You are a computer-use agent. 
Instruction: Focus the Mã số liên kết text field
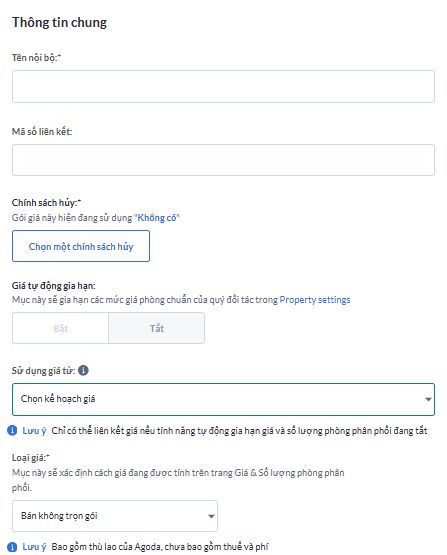[223, 160]
